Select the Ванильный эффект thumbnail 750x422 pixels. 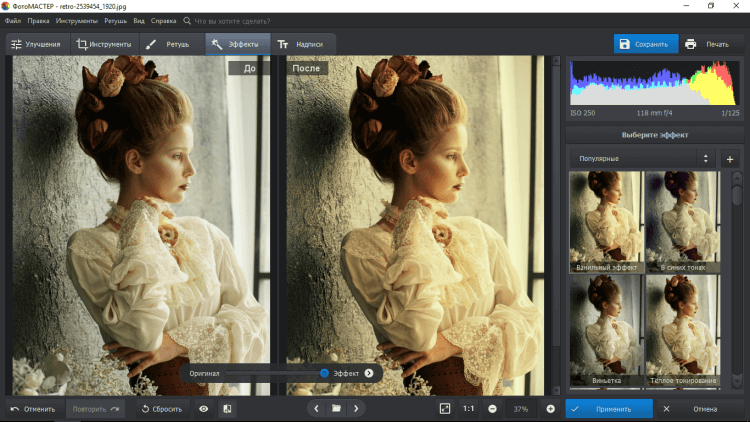(x=606, y=221)
